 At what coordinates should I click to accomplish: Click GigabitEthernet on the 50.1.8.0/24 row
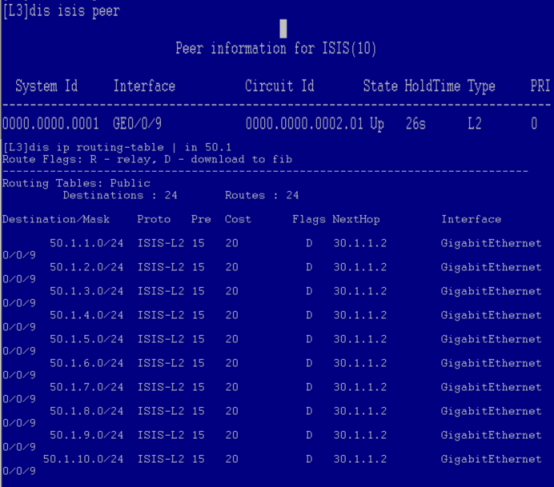pyautogui.click(x=491, y=411)
